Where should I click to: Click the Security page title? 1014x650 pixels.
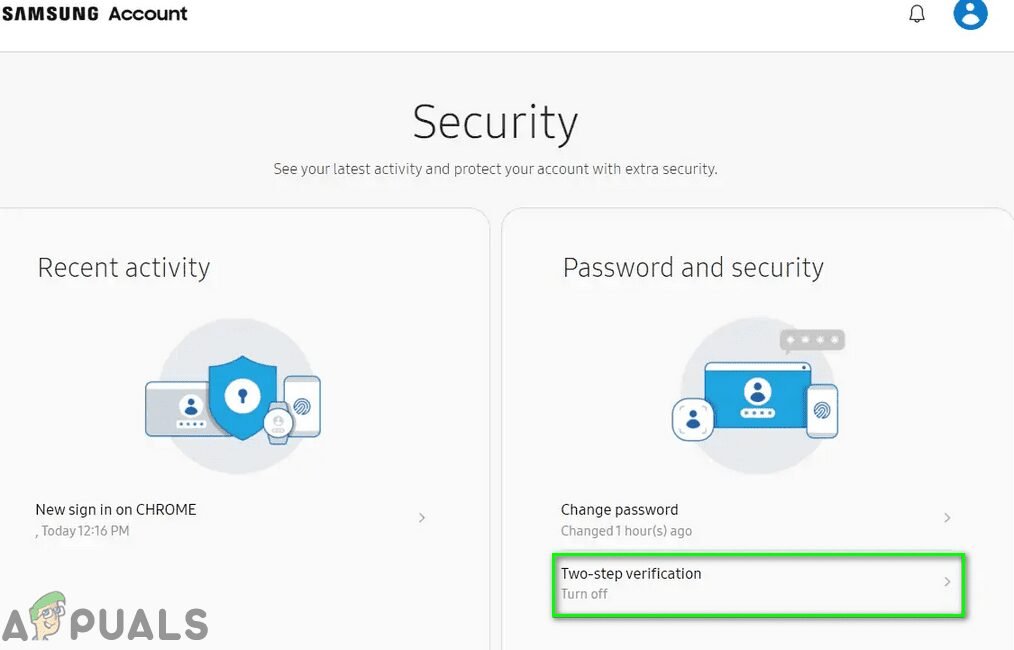494,122
